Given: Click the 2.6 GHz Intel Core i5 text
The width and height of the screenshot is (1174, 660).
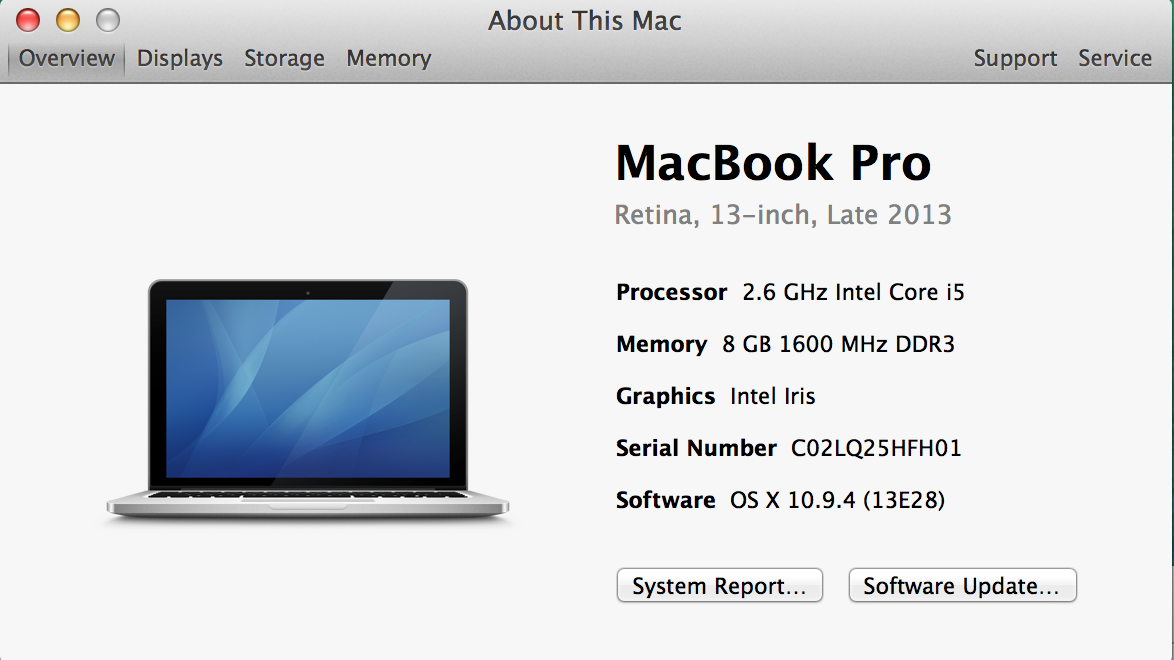Looking at the screenshot, I should pyautogui.click(x=853, y=292).
